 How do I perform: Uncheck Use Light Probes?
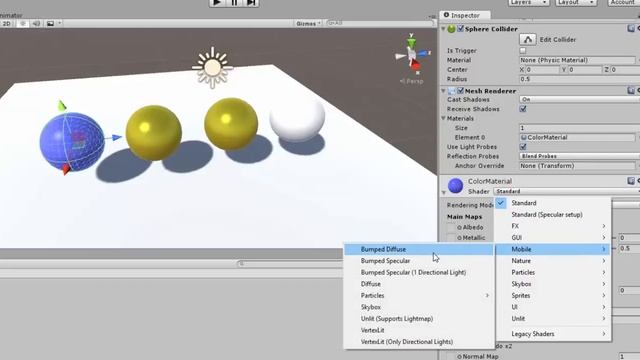[523, 147]
